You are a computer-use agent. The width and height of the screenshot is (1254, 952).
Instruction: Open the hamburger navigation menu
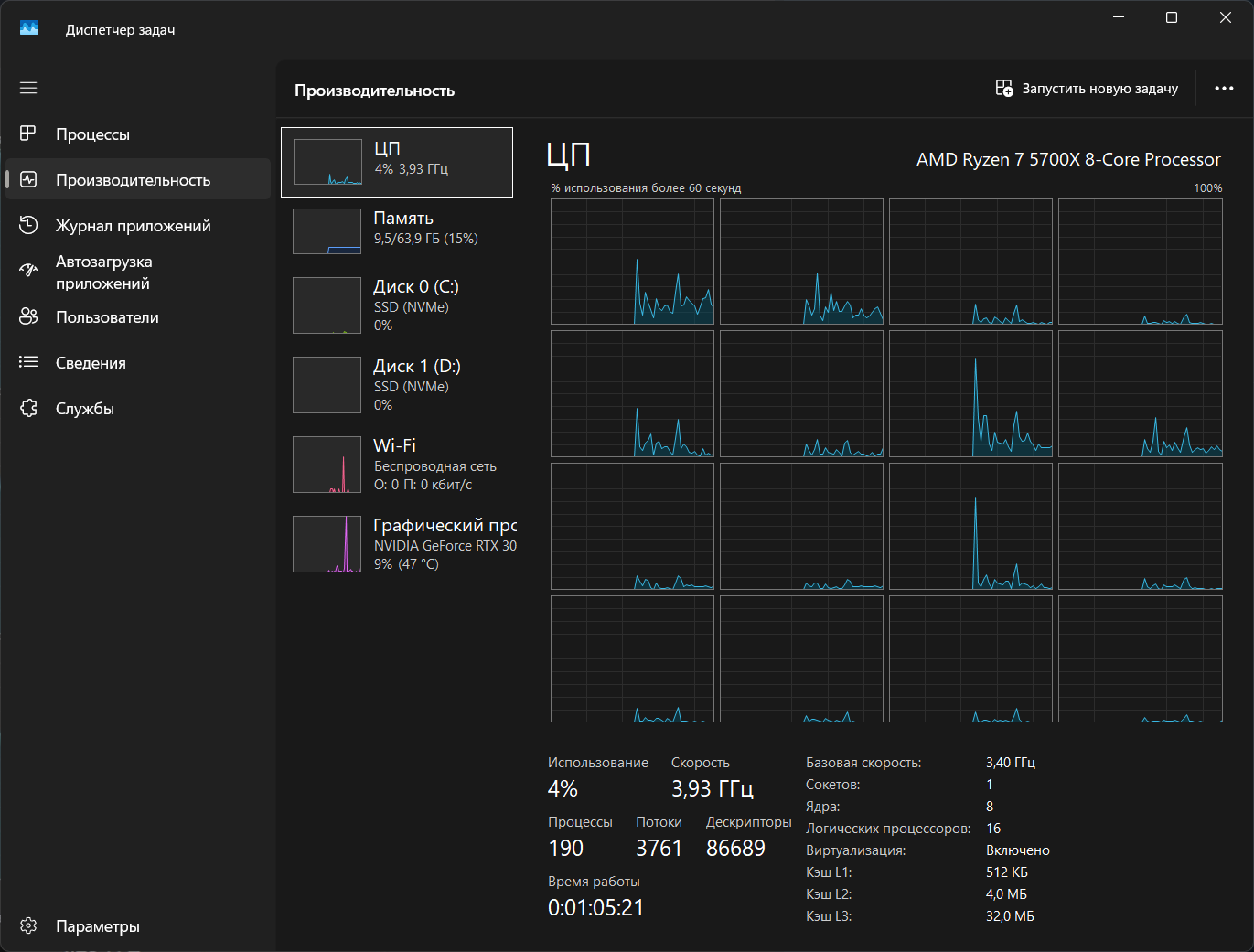coord(28,88)
